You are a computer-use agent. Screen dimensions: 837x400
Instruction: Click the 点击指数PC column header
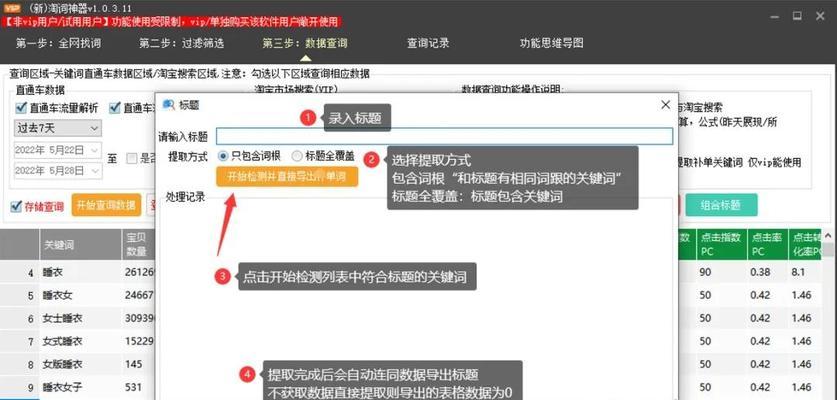click(721, 245)
